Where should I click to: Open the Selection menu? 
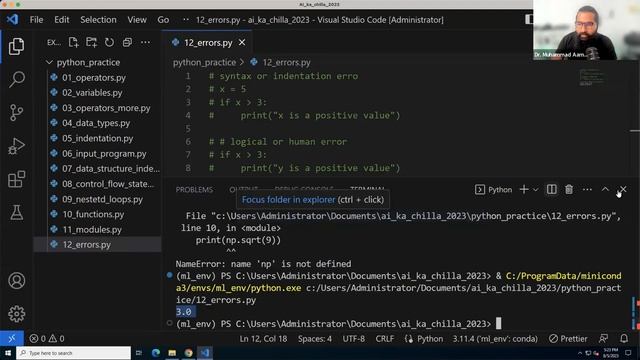[x=98, y=20]
